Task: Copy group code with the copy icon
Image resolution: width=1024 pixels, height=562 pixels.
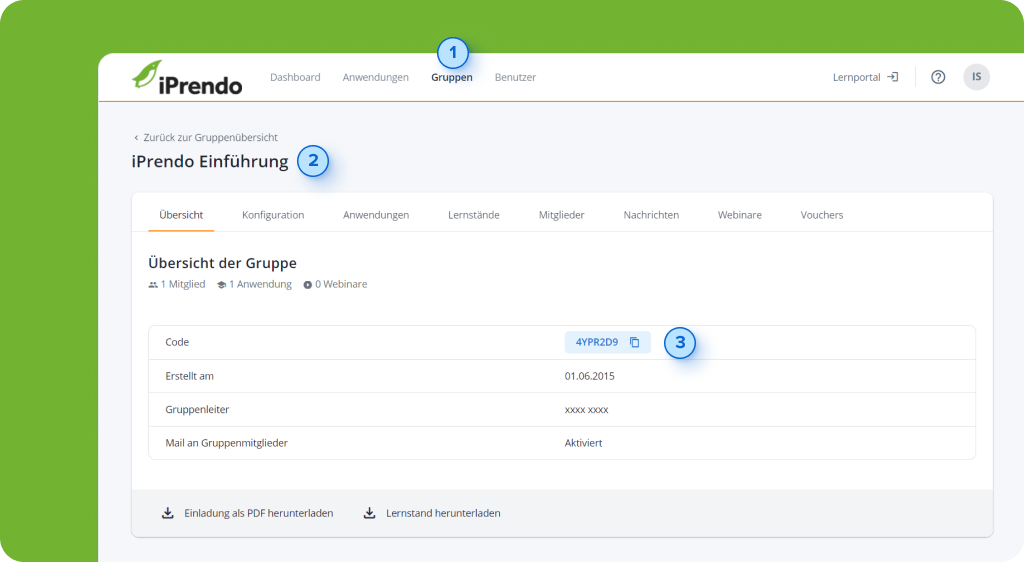Action: click(x=634, y=342)
